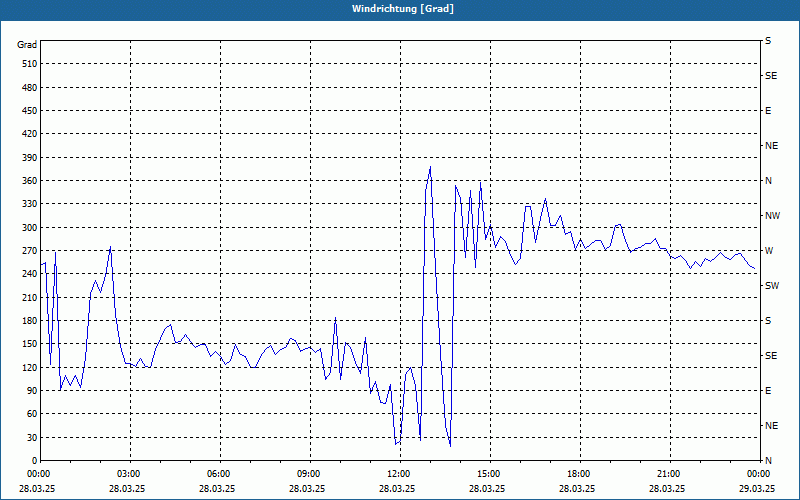Click the SW compass label
The image size is (800, 500).
(772, 286)
